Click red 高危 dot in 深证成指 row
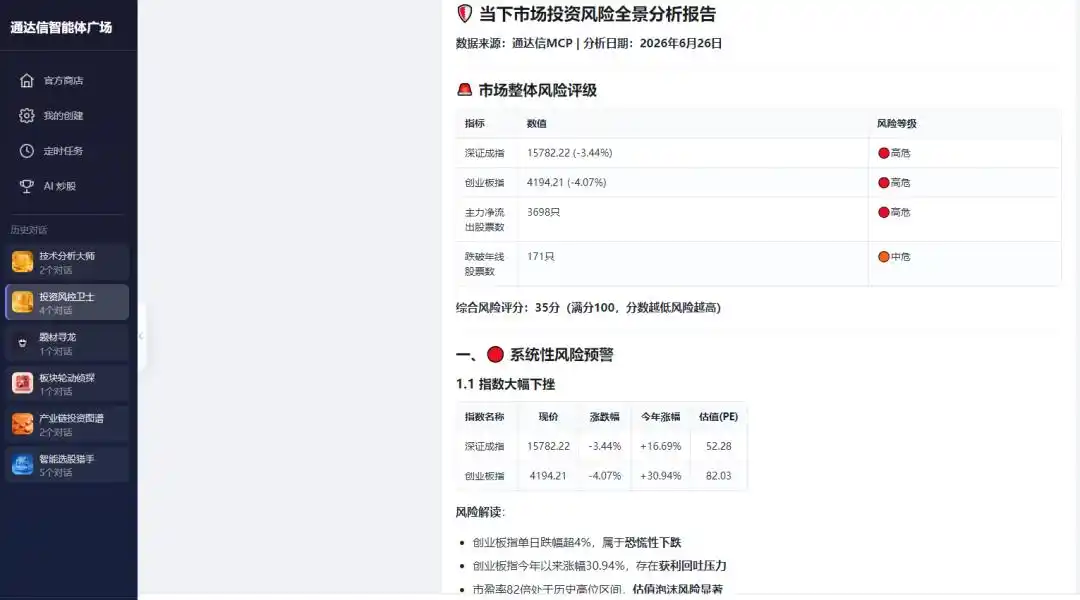Image resolution: width=1080 pixels, height=600 pixels. point(884,153)
